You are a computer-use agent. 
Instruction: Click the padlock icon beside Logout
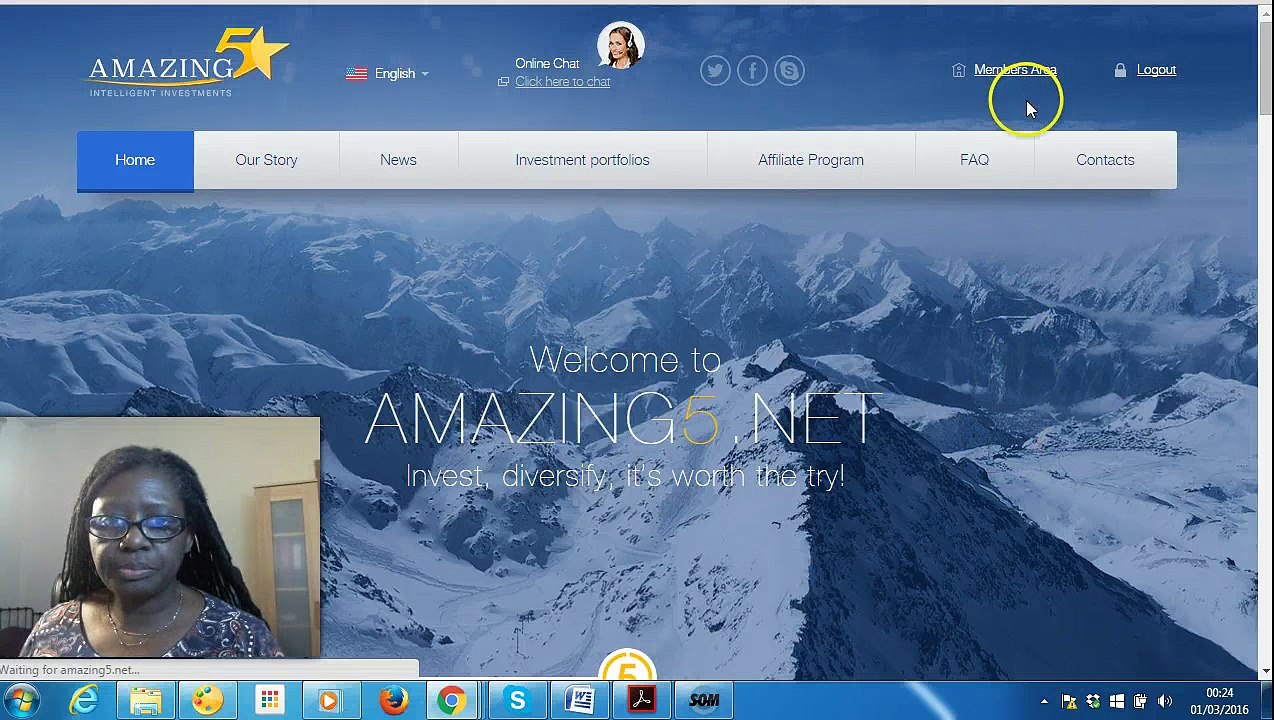[1120, 70]
